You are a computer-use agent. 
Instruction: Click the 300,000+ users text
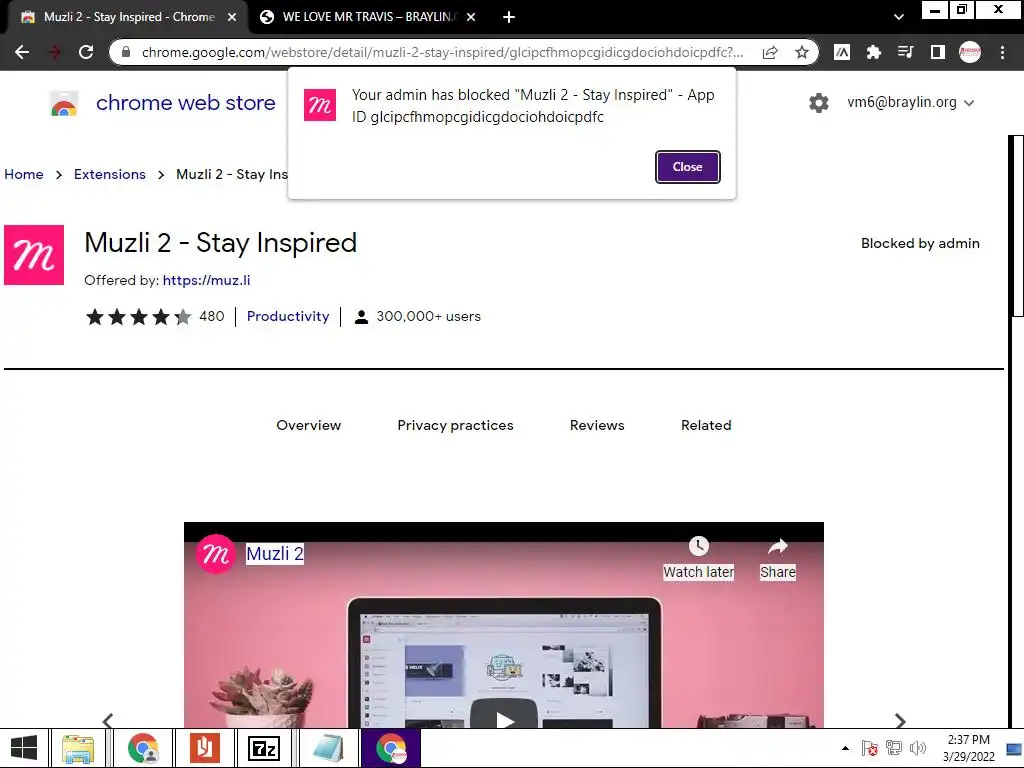428,316
